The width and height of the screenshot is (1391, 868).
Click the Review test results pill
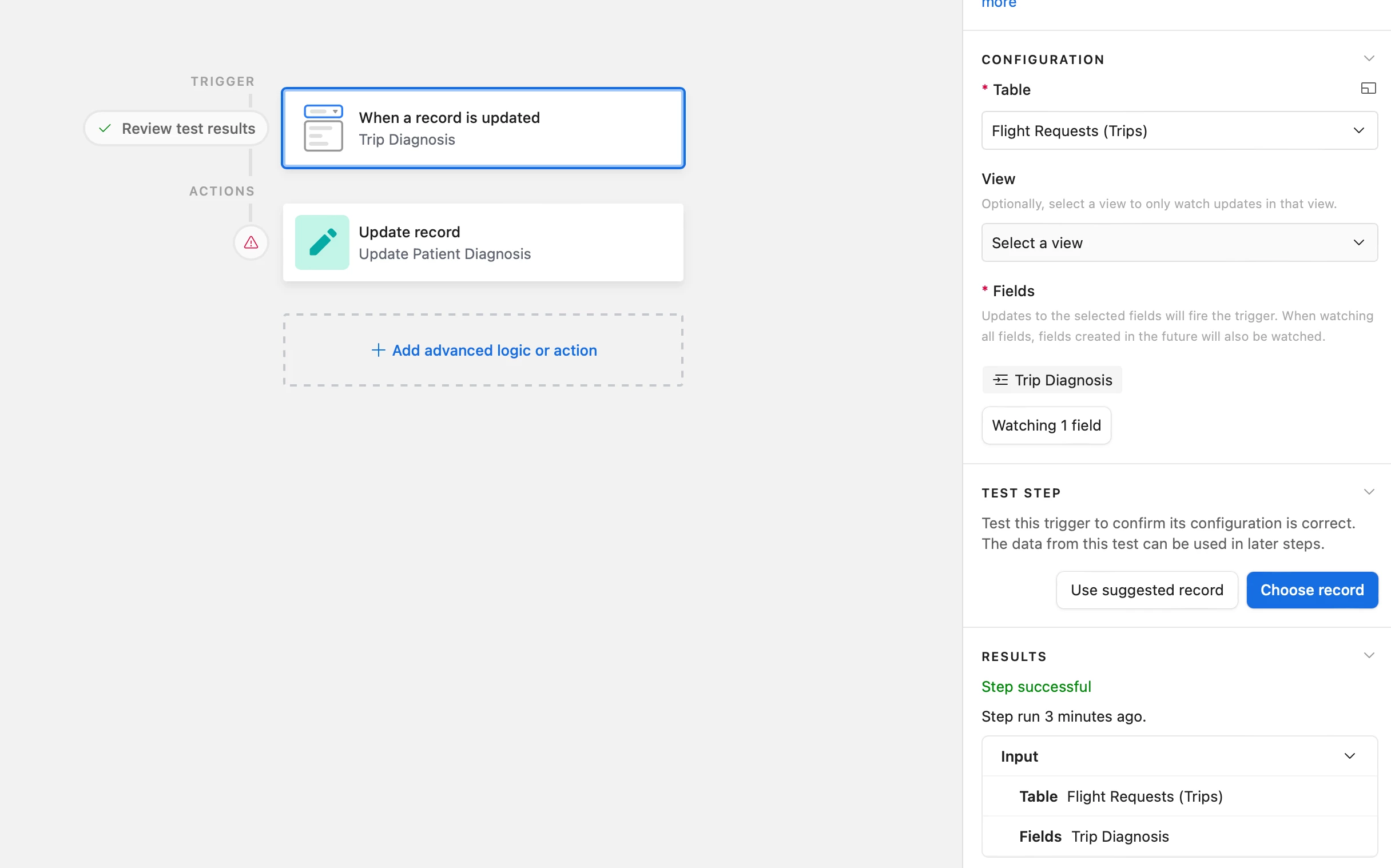177,129
